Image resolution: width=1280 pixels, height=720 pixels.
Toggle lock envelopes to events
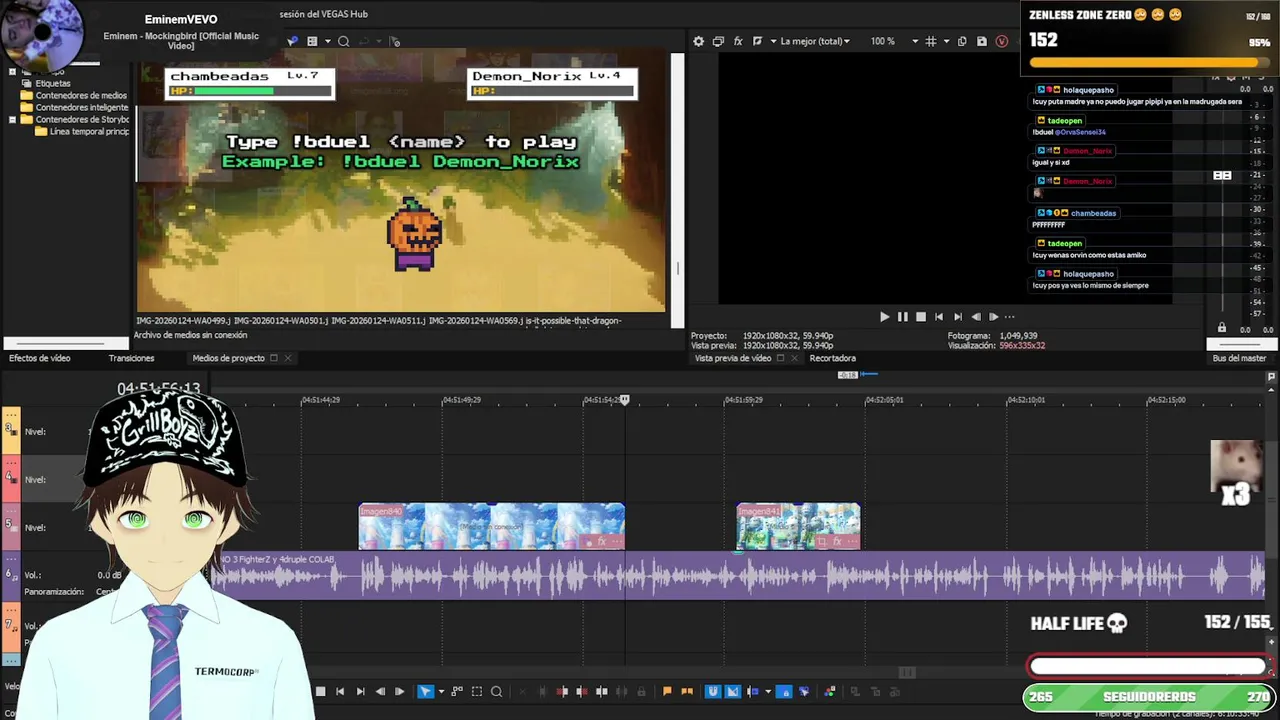(784, 691)
